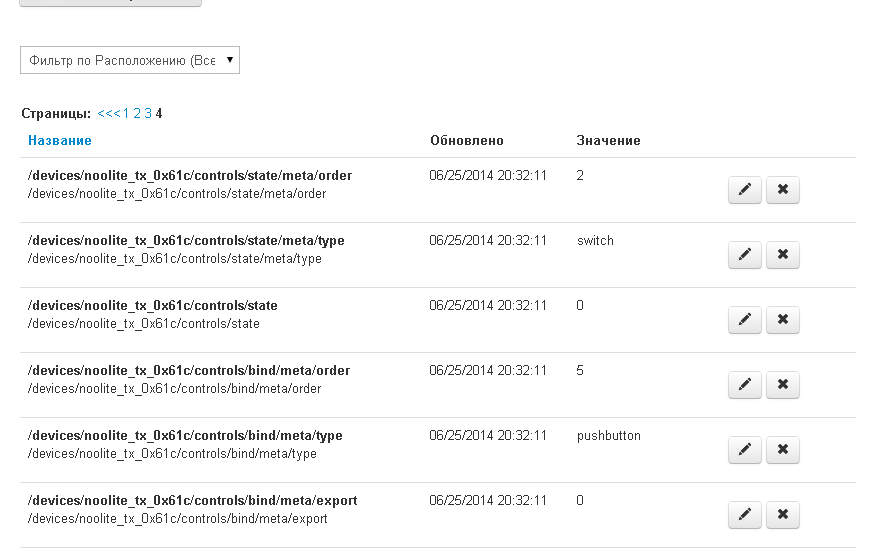Open the location filter dropdown
The height and width of the screenshot is (558, 869).
pyautogui.click(x=130, y=61)
